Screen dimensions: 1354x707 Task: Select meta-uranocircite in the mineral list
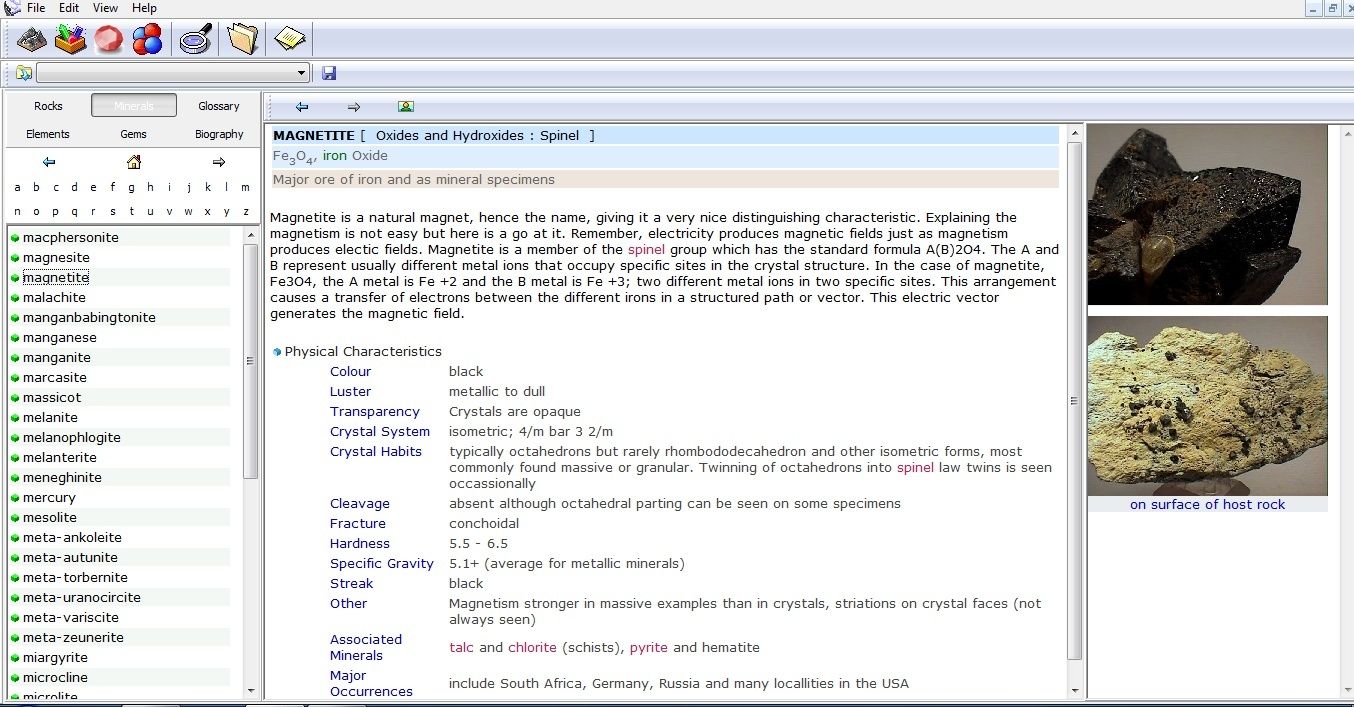(x=82, y=598)
